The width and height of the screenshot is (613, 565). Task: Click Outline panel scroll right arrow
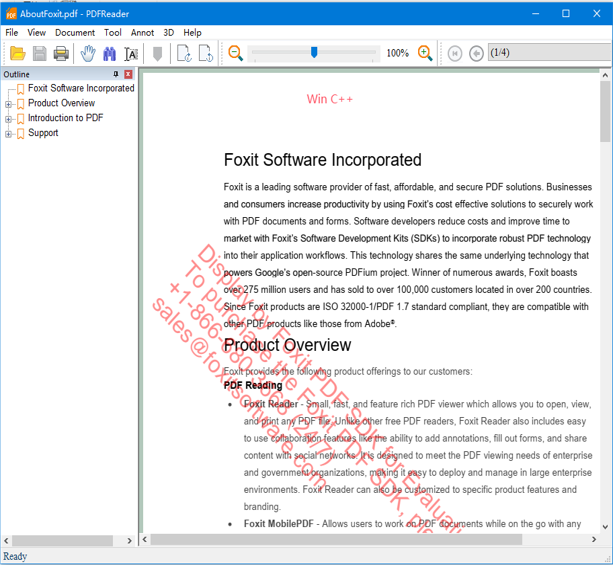coord(129,541)
